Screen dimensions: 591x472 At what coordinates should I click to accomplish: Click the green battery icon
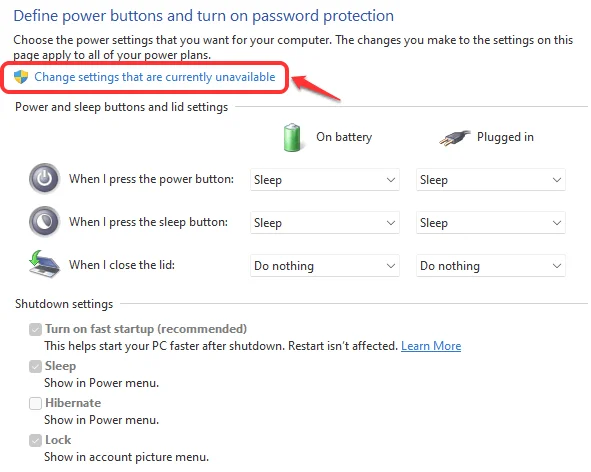292,138
